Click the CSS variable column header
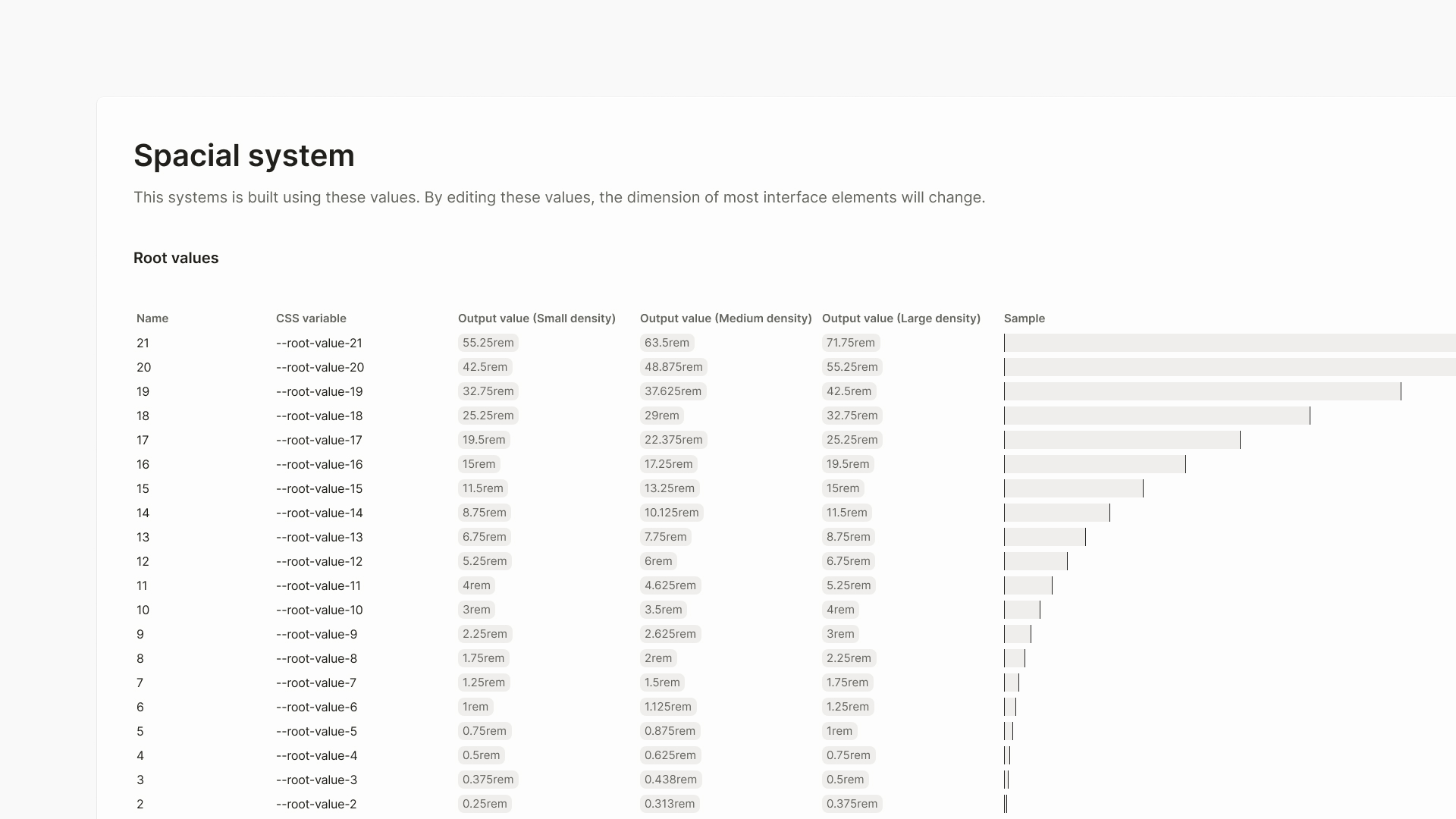 coord(311,318)
